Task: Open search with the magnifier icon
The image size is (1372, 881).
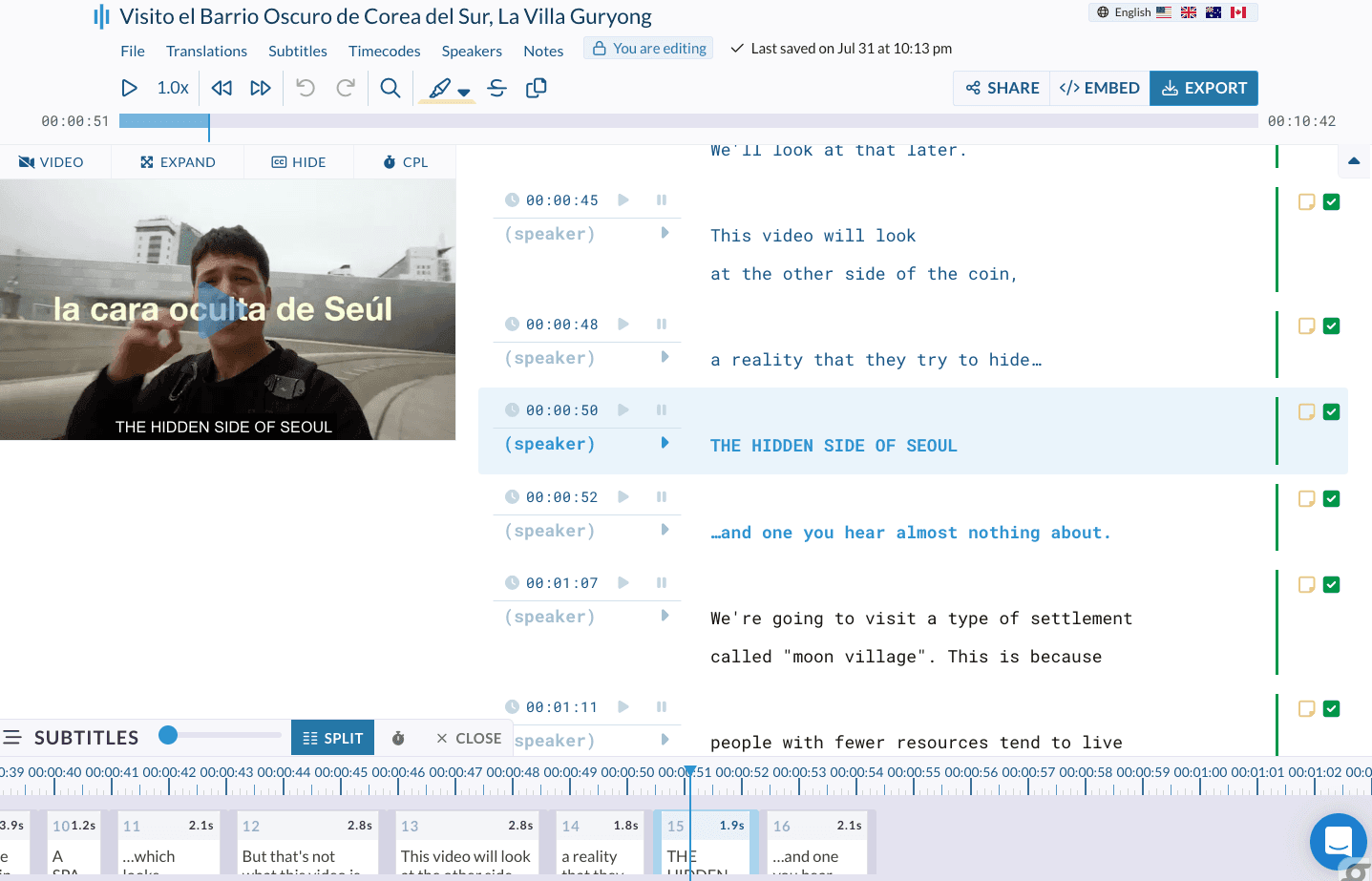Action: pos(390,88)
